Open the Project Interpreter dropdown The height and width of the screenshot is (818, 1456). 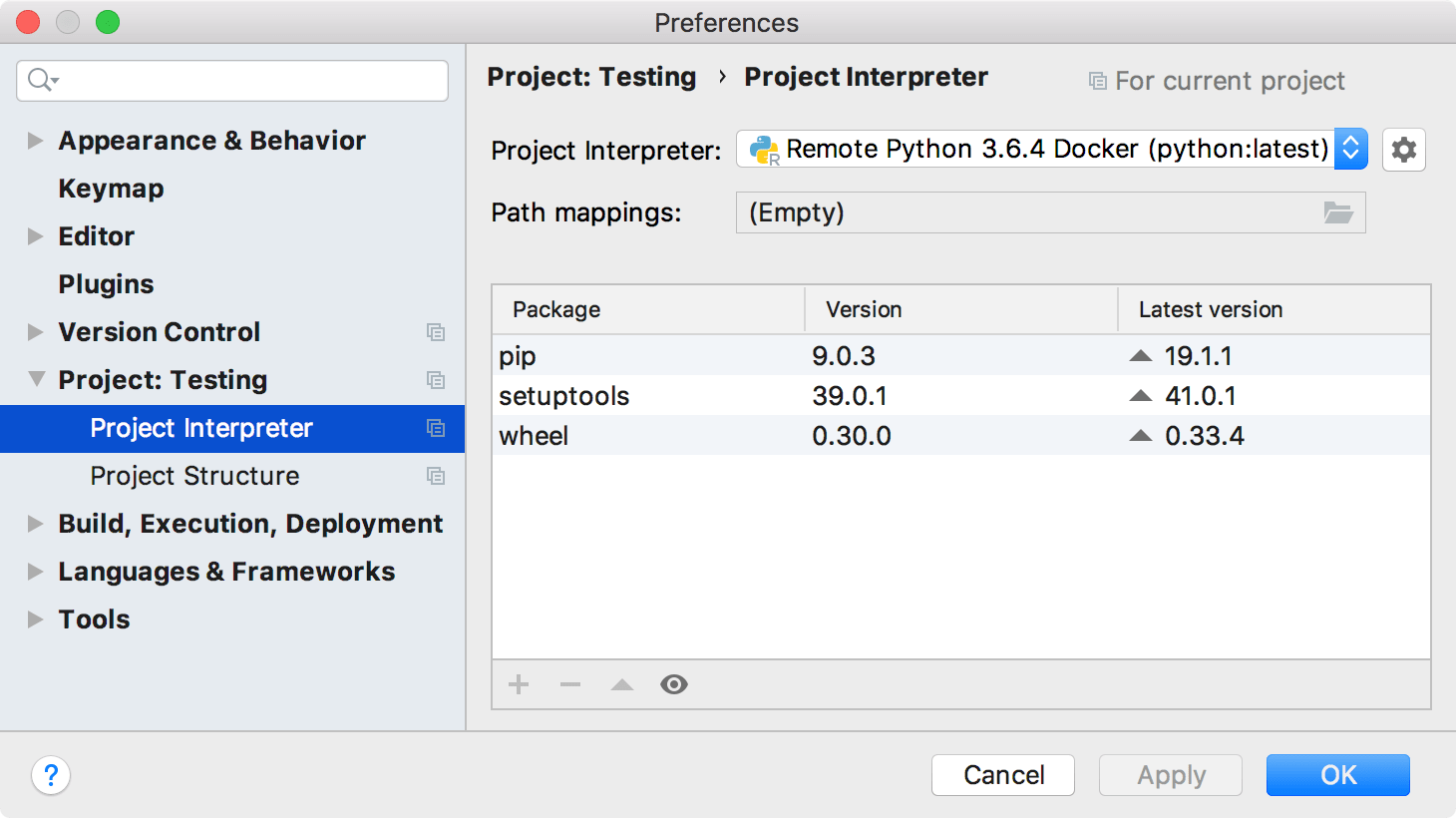pos(1350,149)
